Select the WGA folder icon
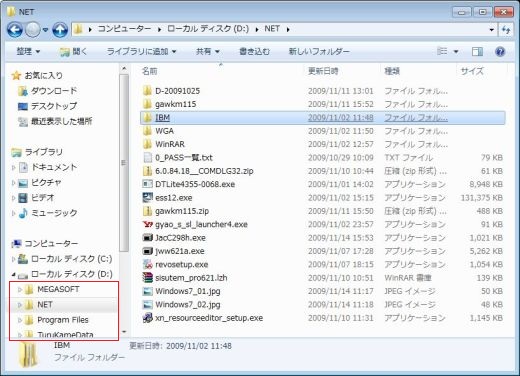Viewport: 520px width, 376px height. click(x=147, y=131)
